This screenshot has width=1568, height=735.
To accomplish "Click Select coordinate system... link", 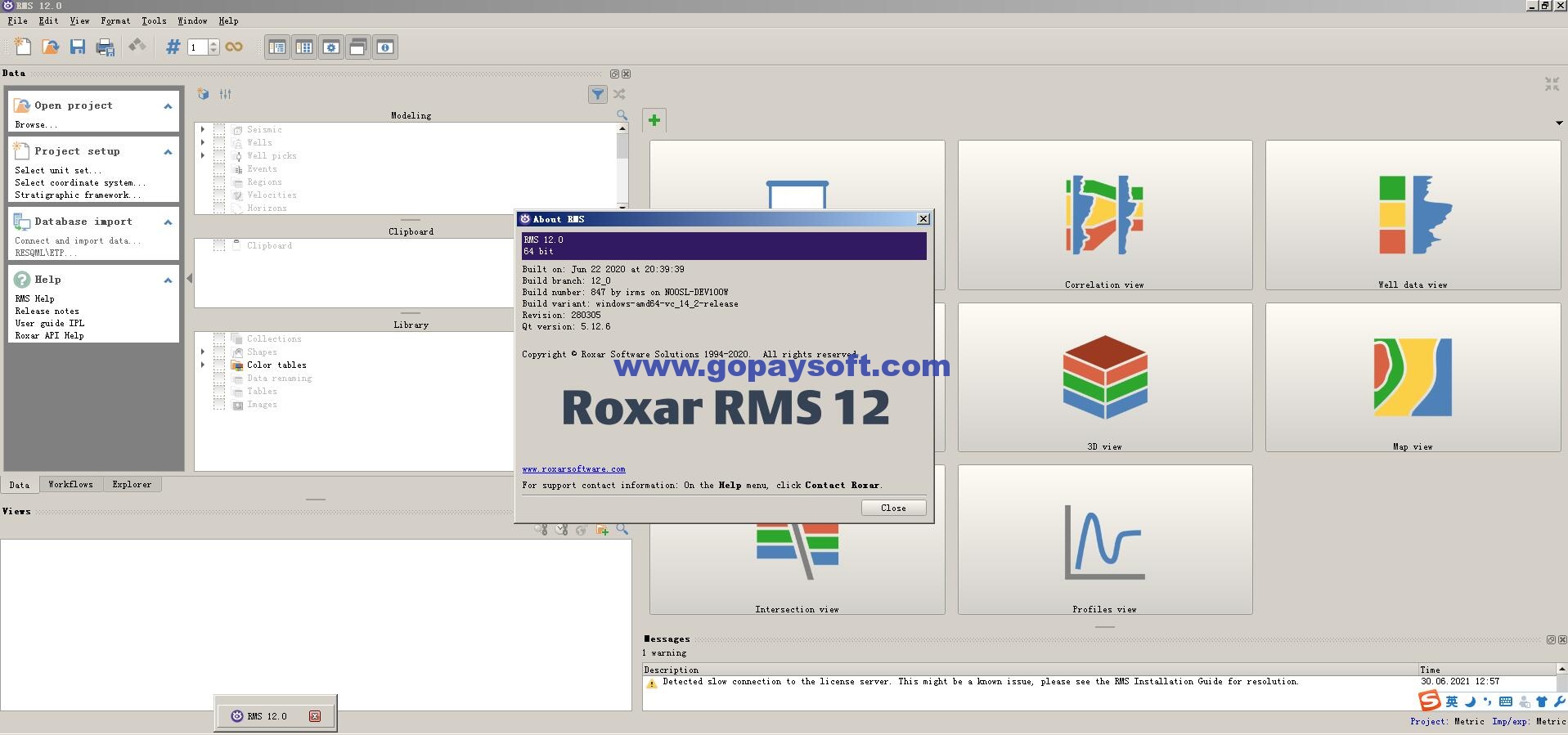I will (80, 182).
